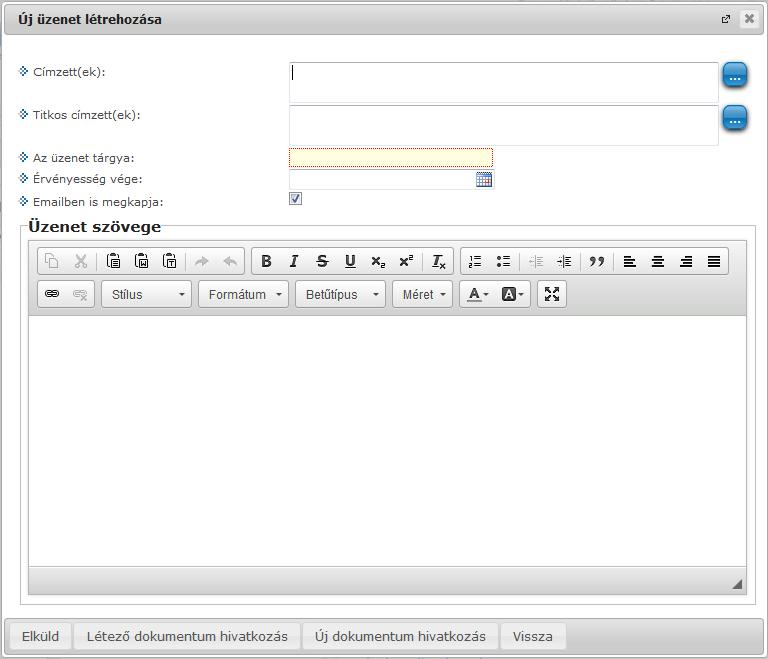Click Paste as plain text icon
The image size is (768, 659).
click(169, 261)
